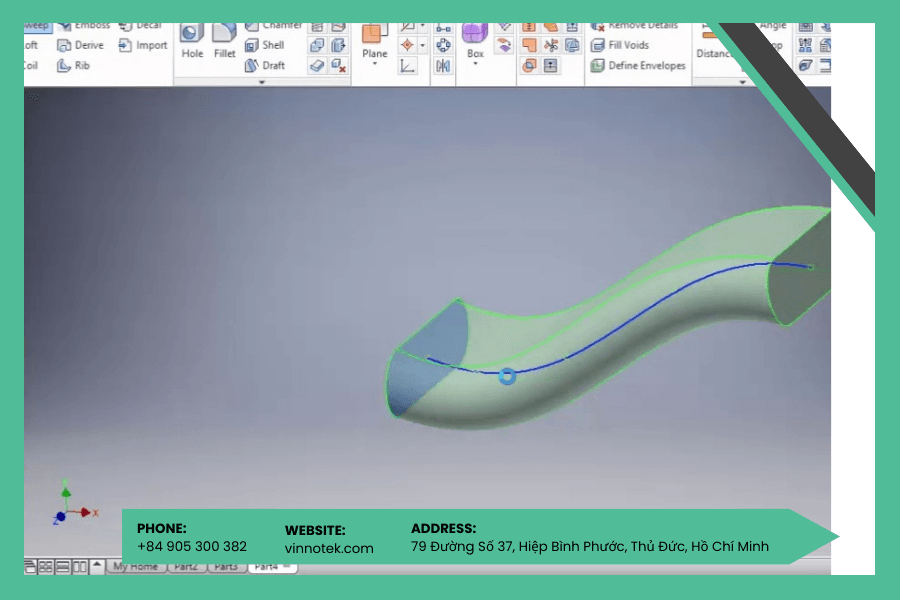Select the Fill Voids command
Viewport: 900px width, 600px height.
(x=620, y=45)
